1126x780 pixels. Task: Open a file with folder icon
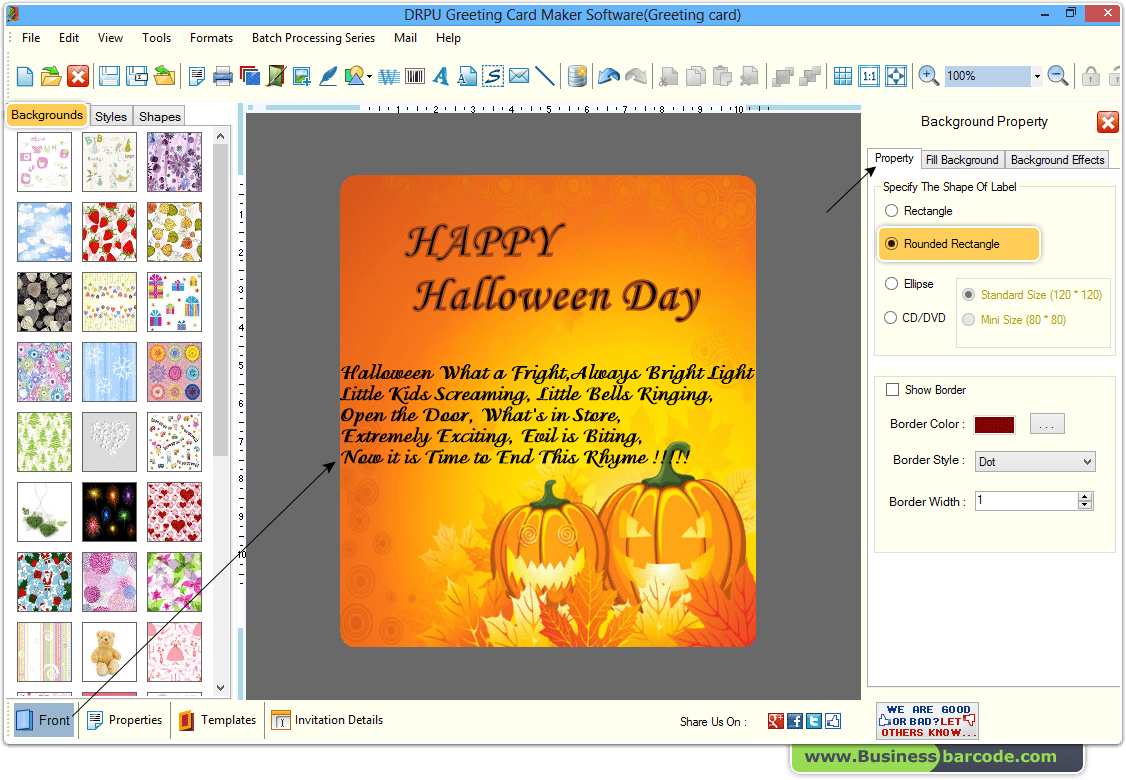51,76
